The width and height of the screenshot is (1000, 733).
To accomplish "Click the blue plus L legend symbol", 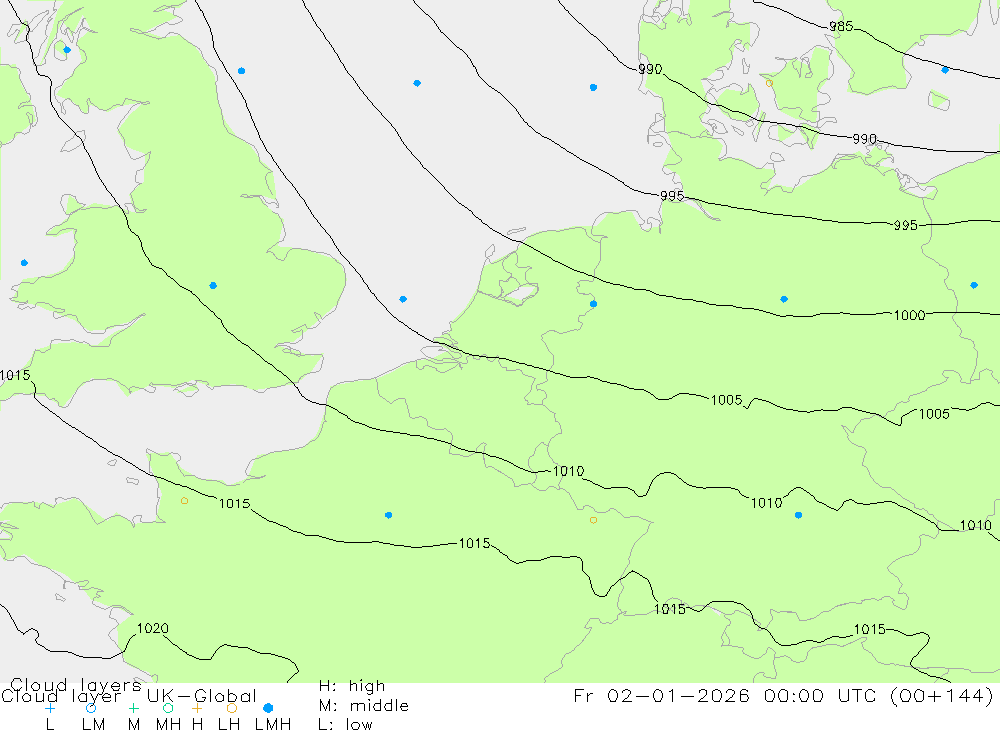I will click(50, 708).
